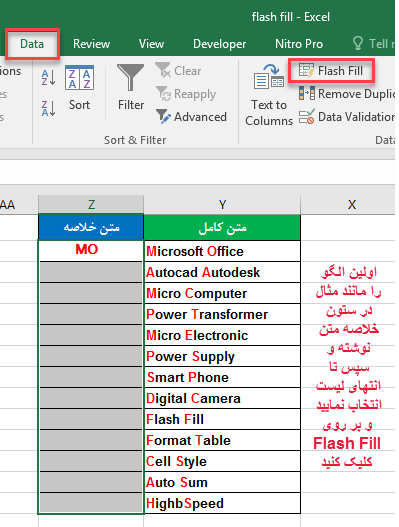Click the Flash Fill icon
Screen dimensions: 399x527
click(306, 71)
